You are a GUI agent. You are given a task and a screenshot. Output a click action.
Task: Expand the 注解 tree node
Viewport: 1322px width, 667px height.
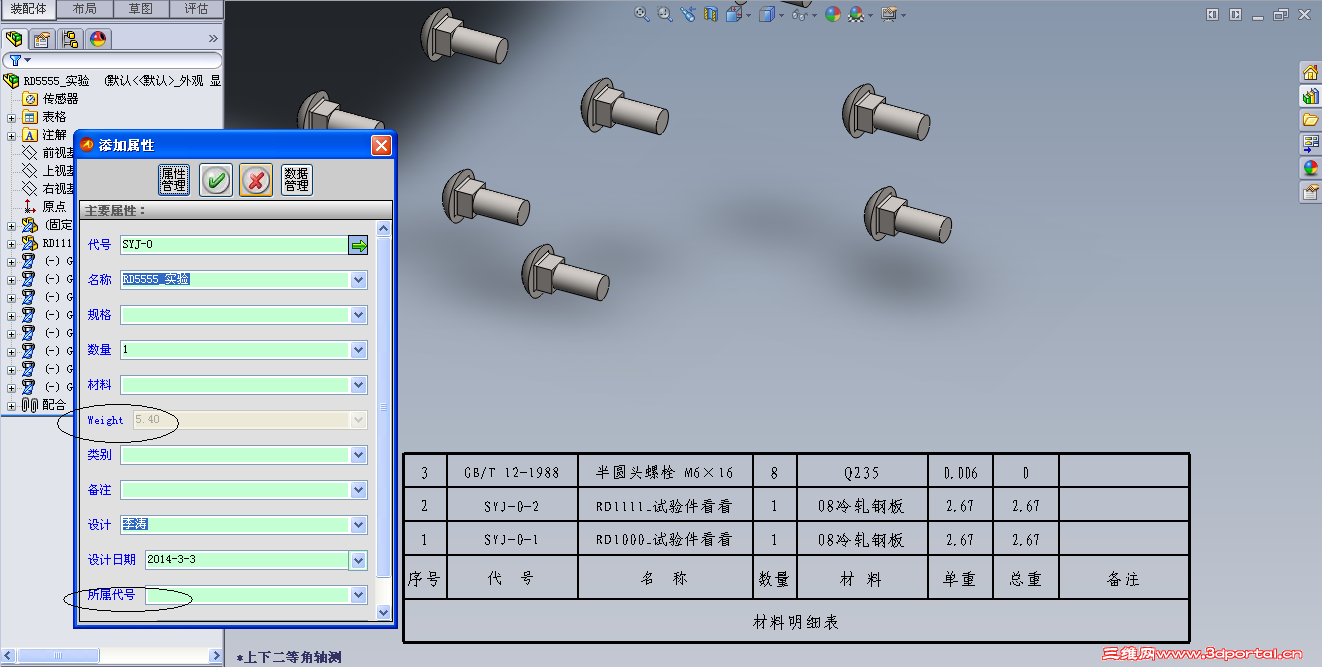[11, 135]
